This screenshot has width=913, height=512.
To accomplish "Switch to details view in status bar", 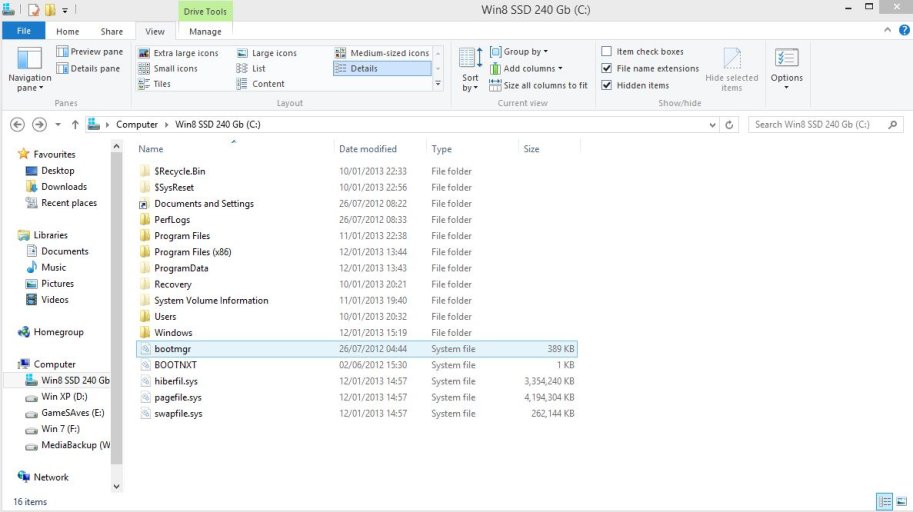I will 884,502.
